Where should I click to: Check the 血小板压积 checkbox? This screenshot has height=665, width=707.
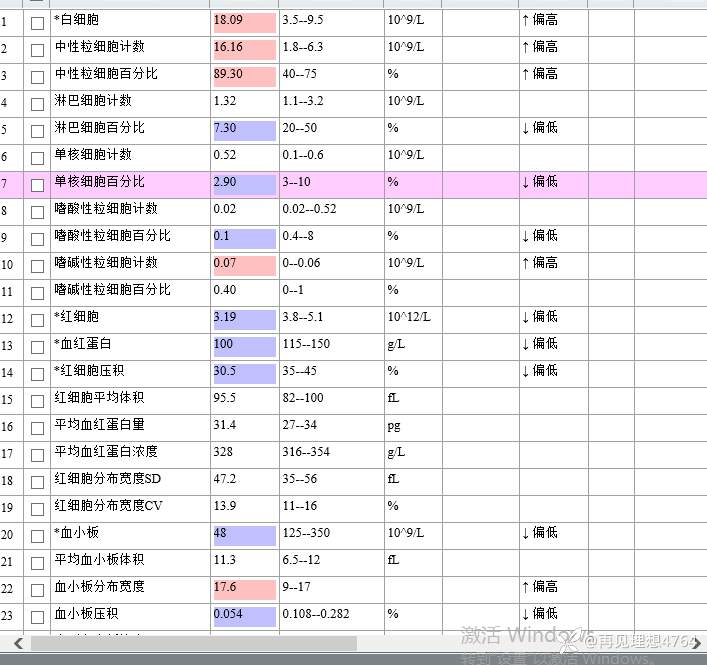37,616
